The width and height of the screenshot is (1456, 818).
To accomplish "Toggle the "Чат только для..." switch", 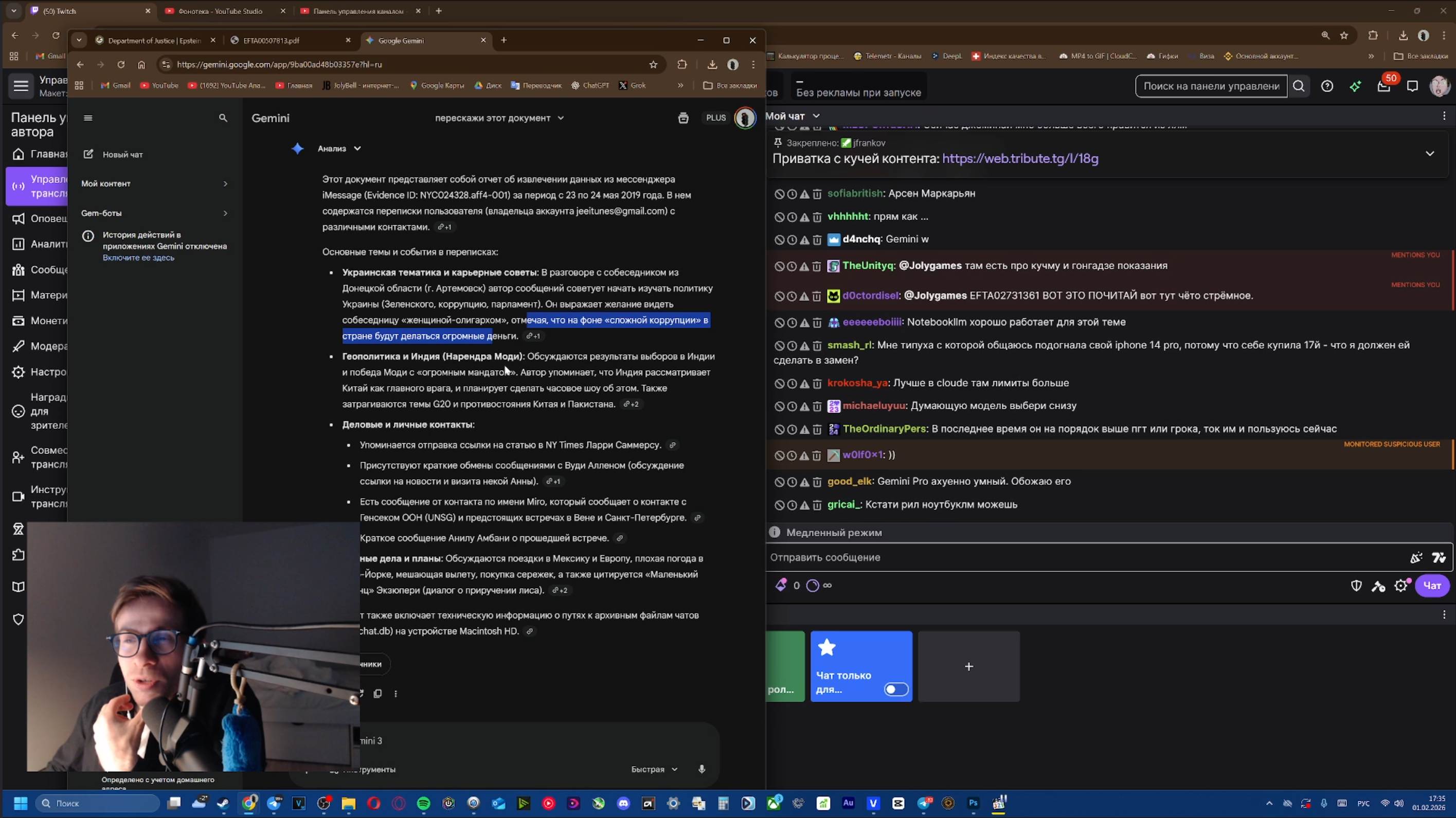I will pyautogui.click(x=896, y=689).
